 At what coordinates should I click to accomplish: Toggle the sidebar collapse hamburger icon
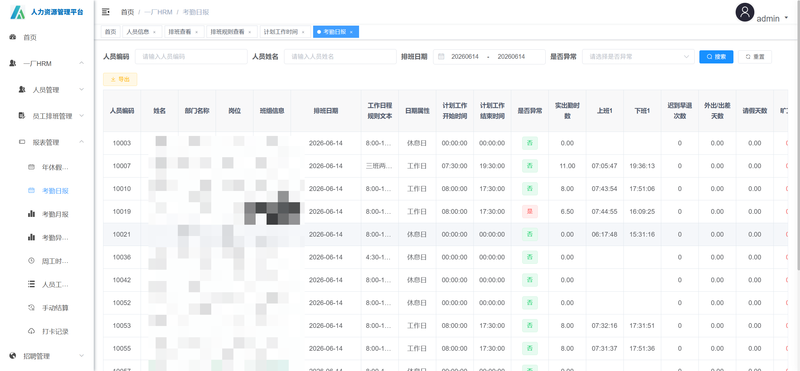pos(106,12)
